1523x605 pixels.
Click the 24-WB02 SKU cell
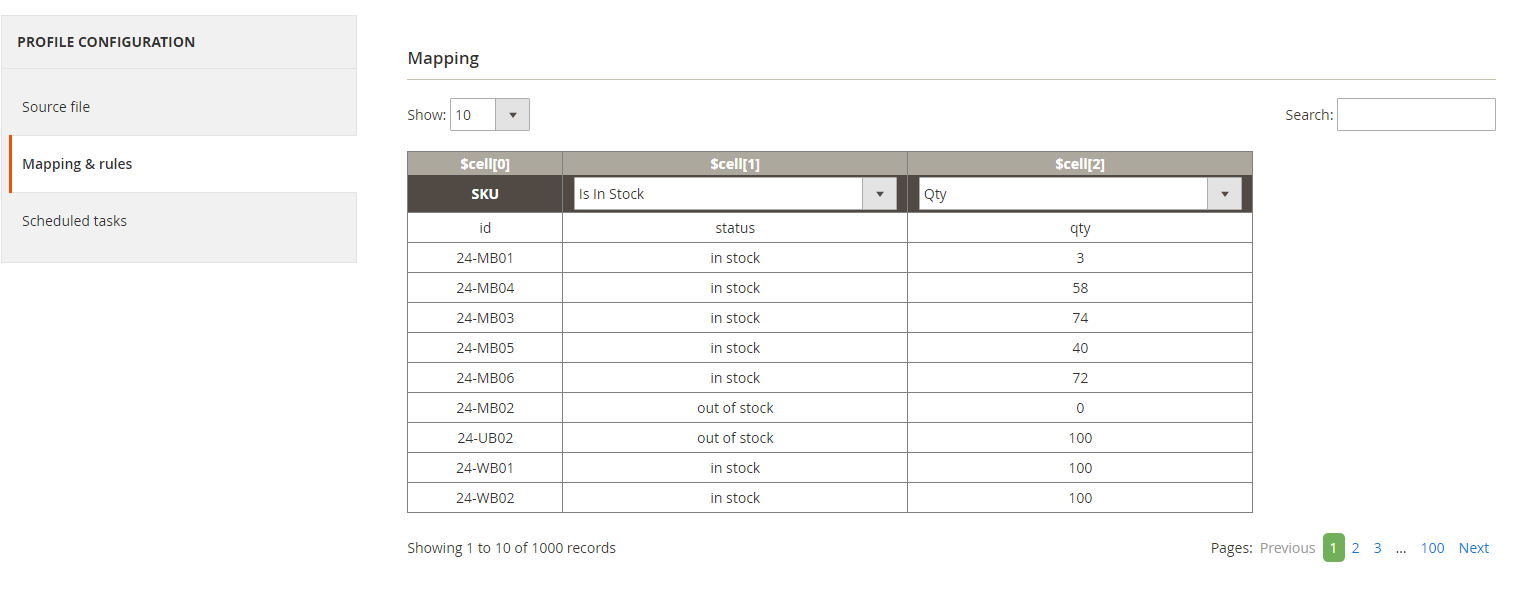point(485,498)
